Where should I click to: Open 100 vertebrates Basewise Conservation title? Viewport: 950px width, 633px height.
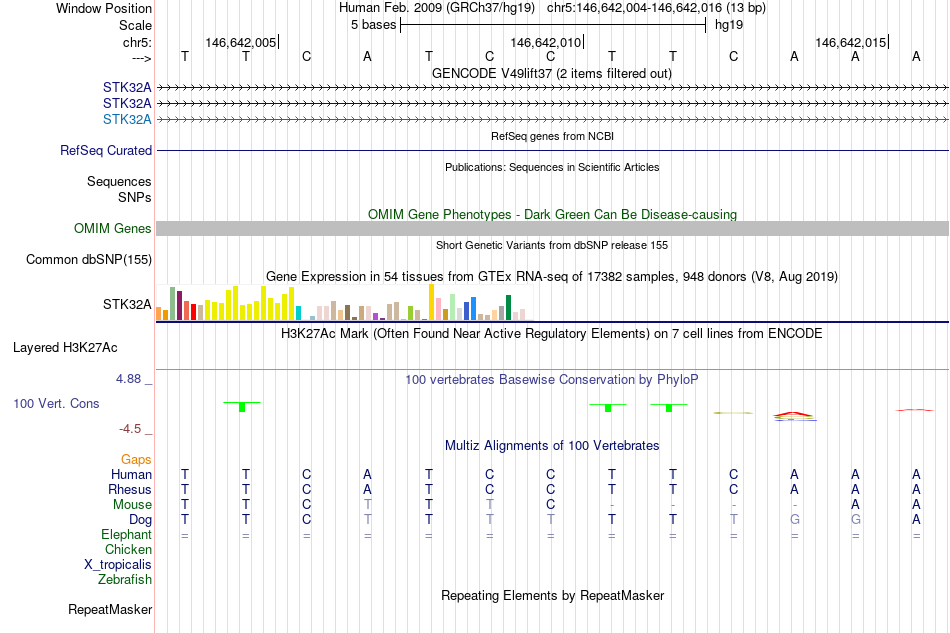click(x=551, y=380)
